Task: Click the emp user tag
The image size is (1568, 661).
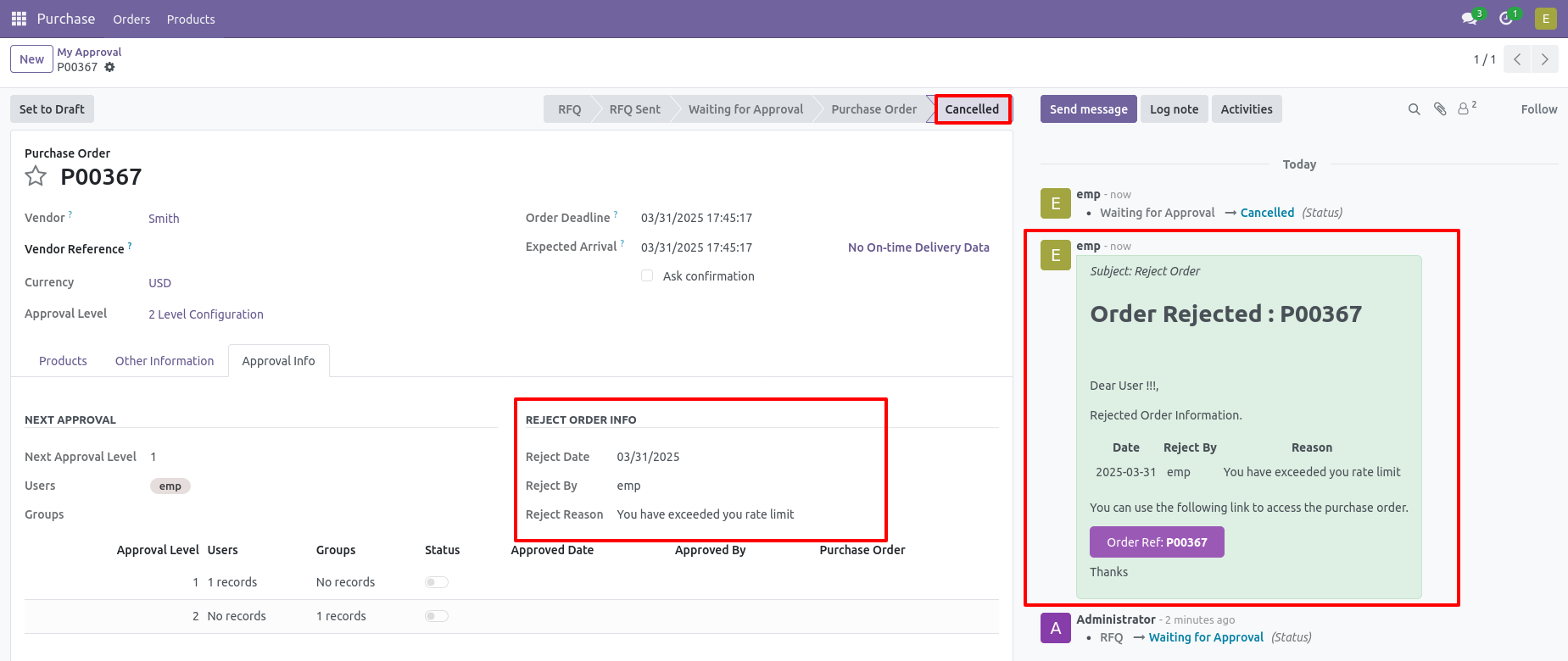Action: [170, 486]
